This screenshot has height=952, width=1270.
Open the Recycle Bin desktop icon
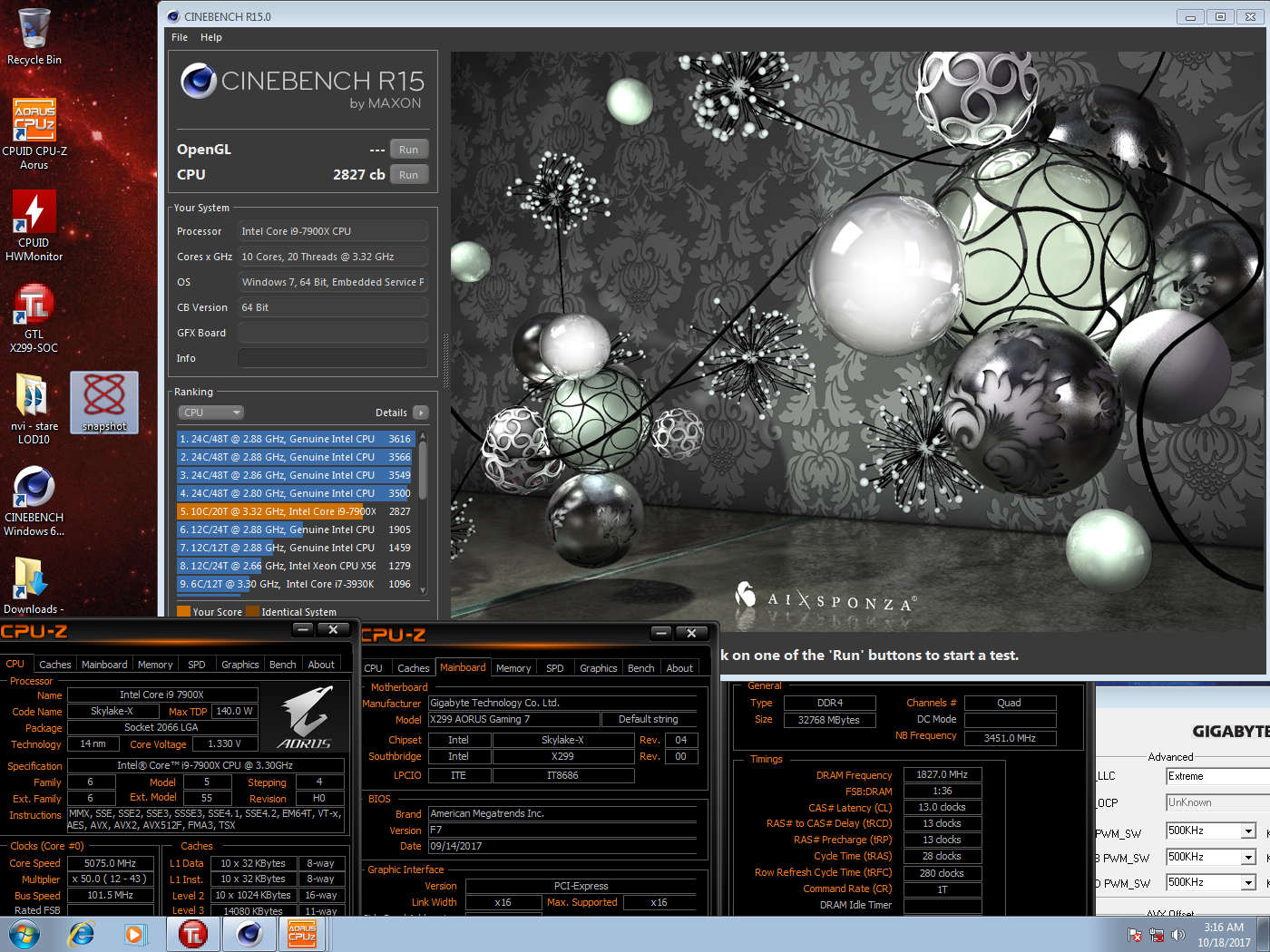[x=34, y=36]
